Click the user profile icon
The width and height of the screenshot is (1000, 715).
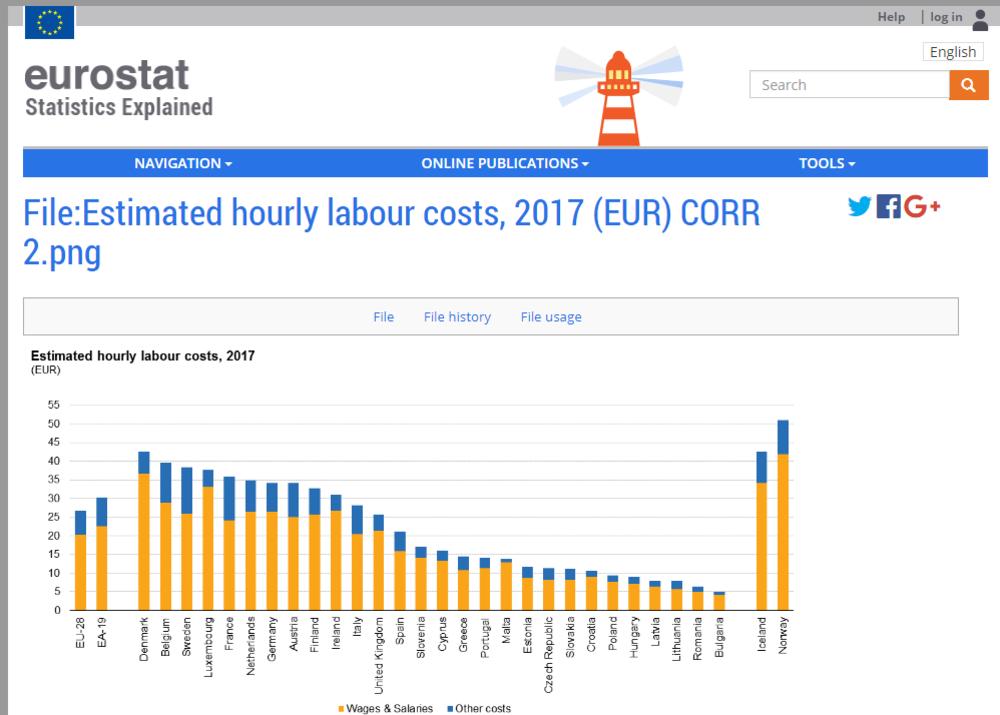coord(979,18)
